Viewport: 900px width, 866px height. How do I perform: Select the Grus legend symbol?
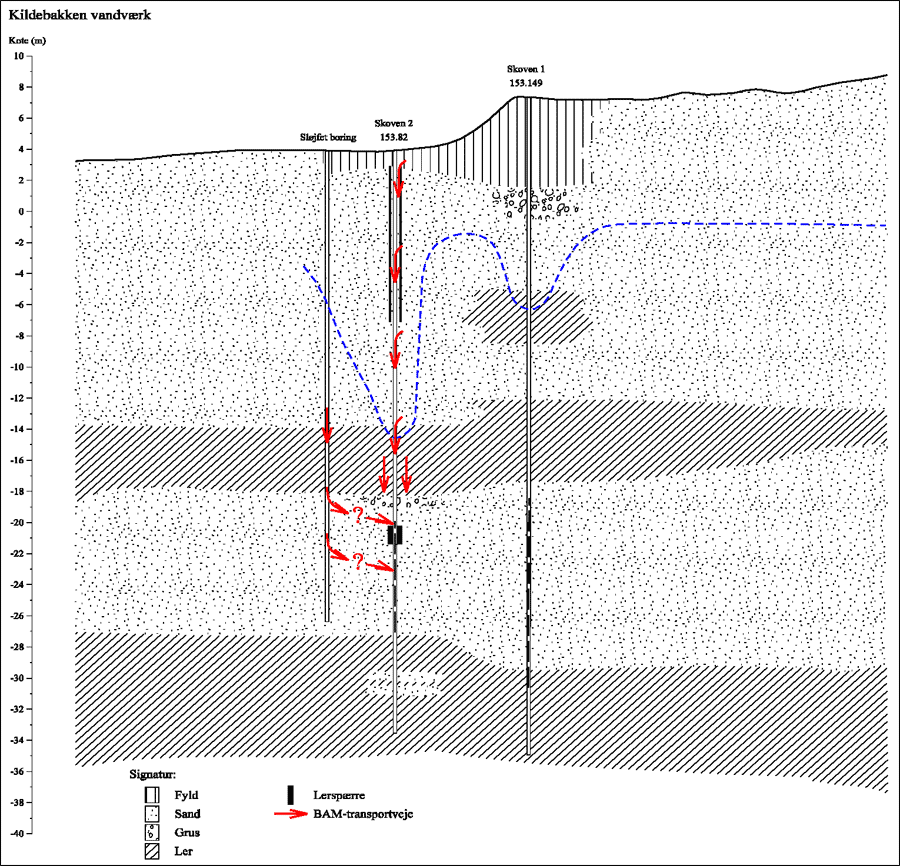pyautogui.click(x=151, y=832)
